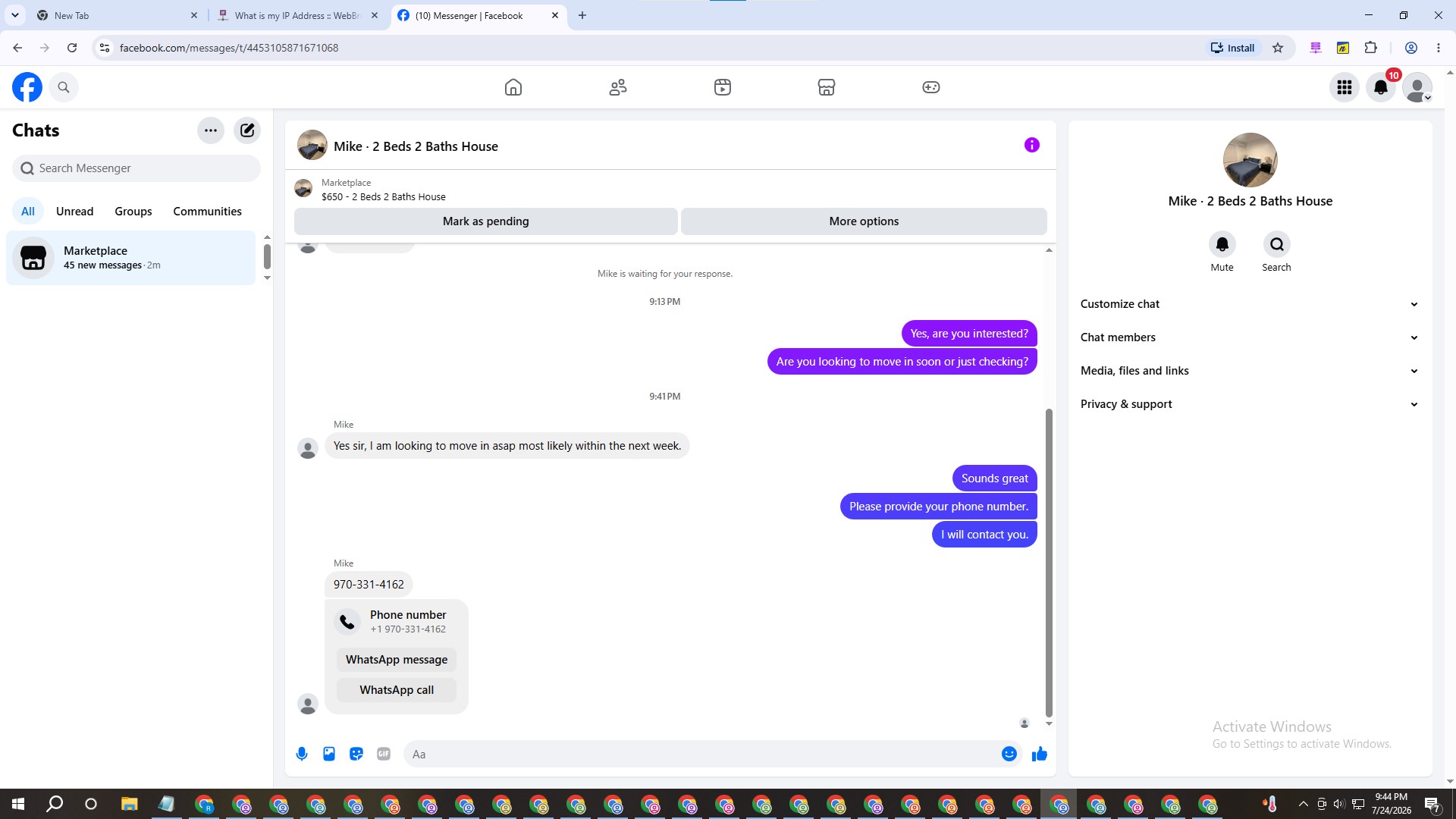Expand Customize chat section

pos(1250,304)
